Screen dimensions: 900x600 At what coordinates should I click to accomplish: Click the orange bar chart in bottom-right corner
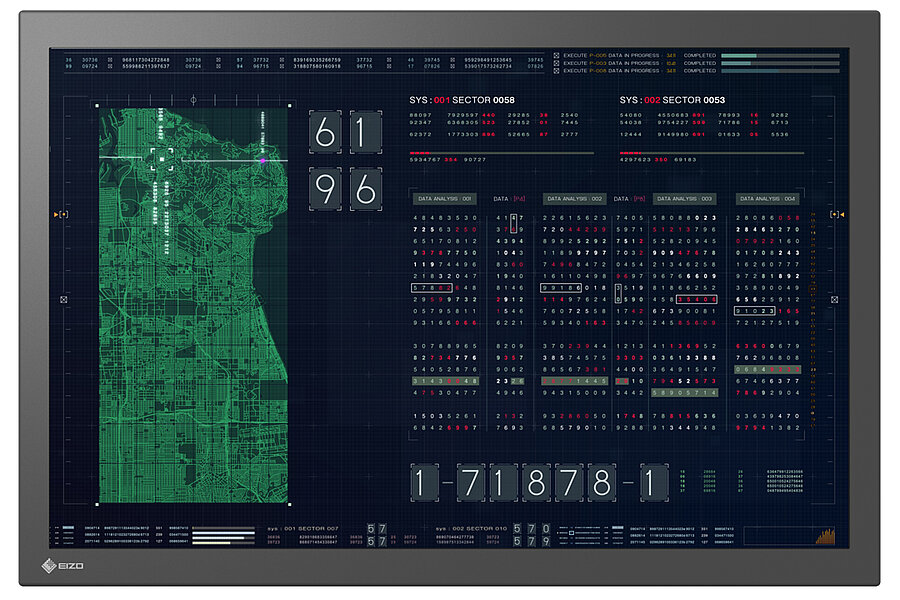(x=825, y=536)
